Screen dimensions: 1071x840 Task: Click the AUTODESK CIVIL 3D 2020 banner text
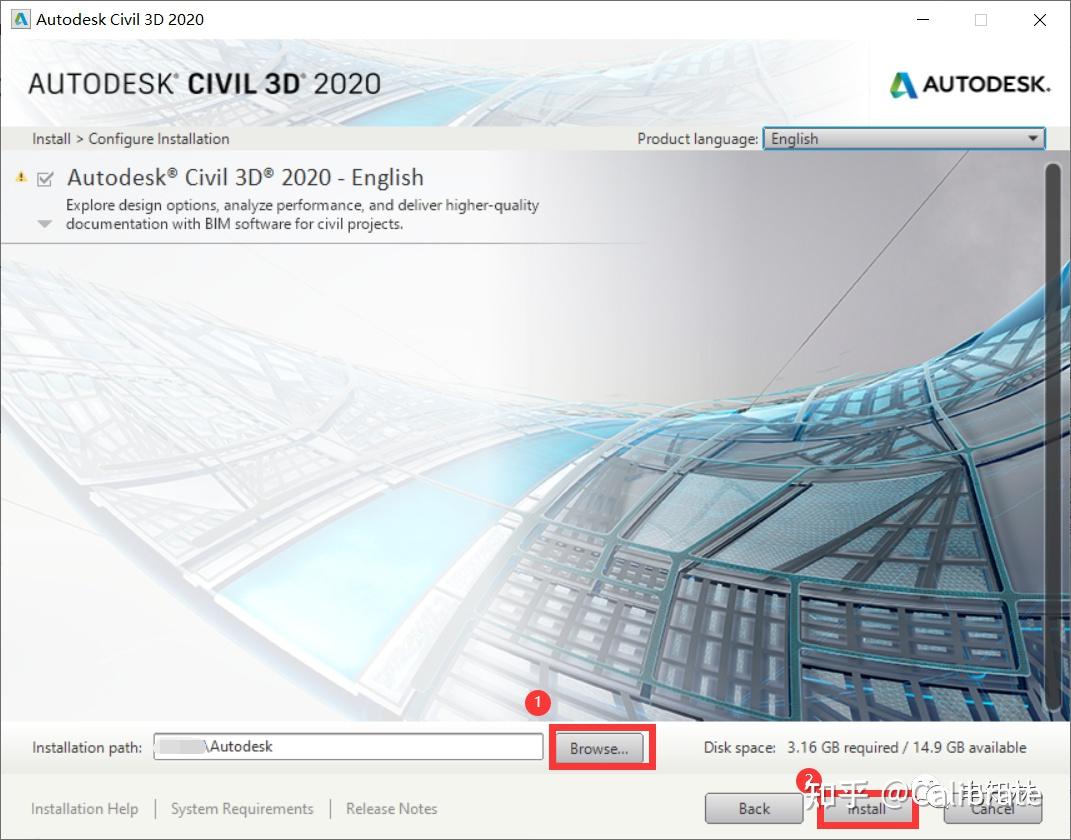click(x=205, y=83)
